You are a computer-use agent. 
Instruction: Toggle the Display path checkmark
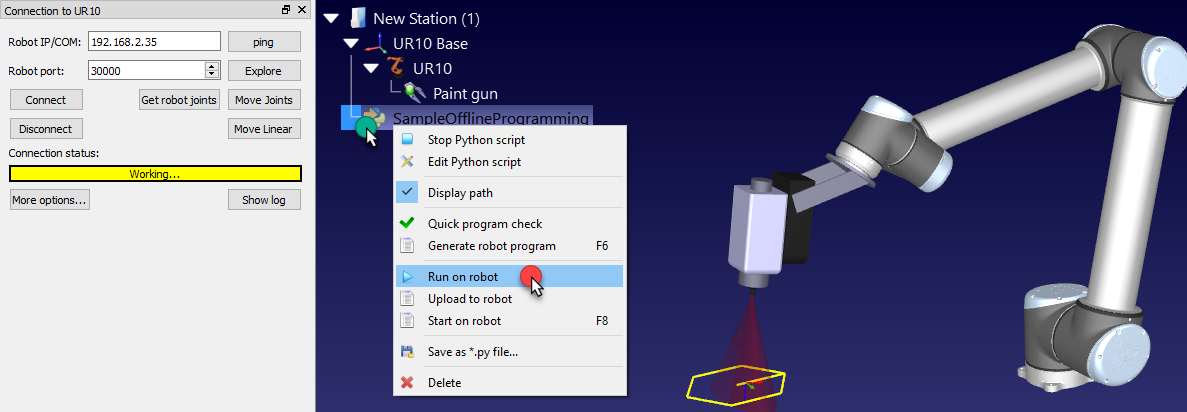[x=407, y=193]
